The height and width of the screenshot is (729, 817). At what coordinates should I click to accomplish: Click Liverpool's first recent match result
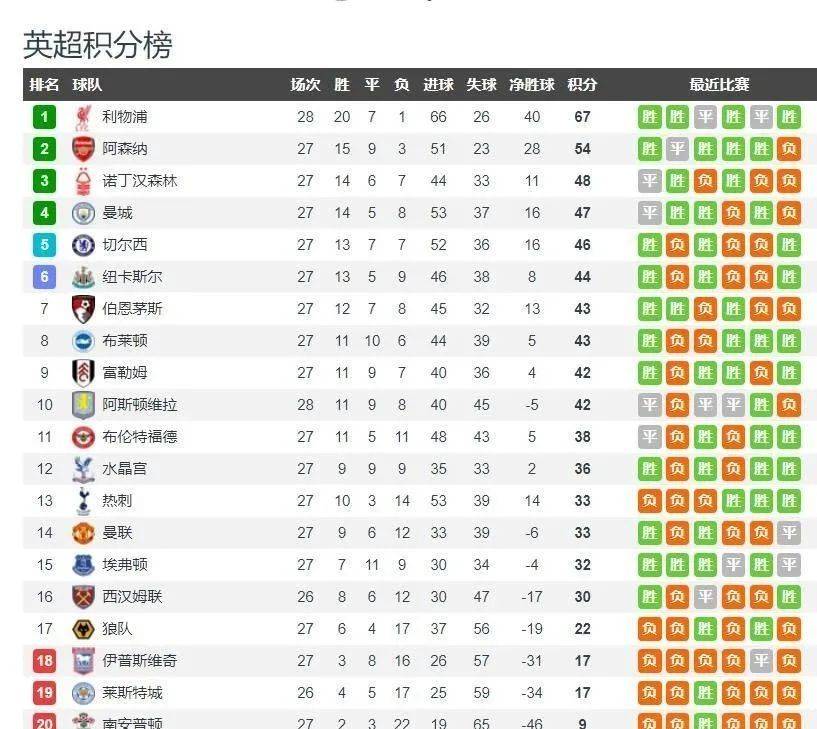[x=650, y=117]
